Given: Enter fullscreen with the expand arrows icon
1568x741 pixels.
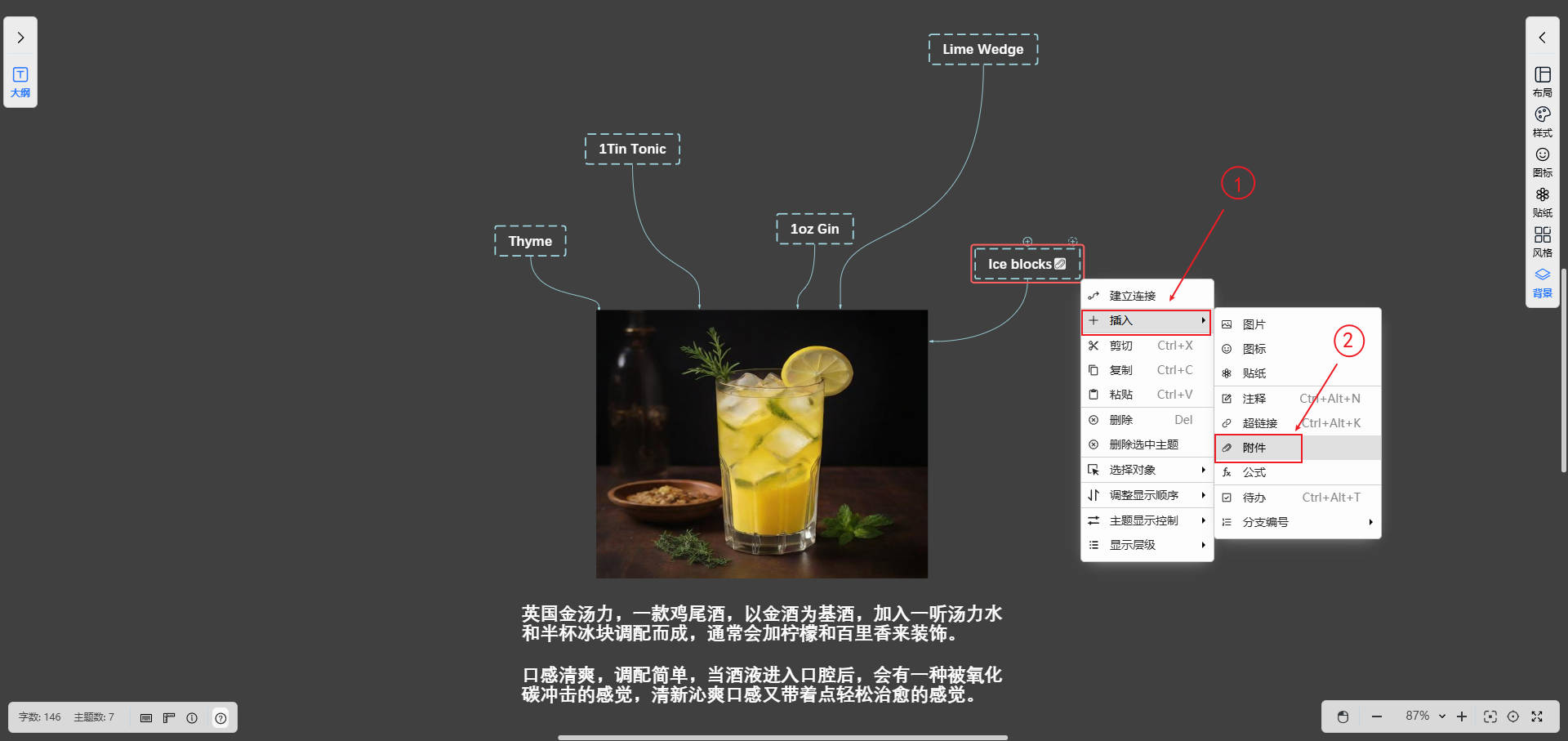Looking at the screenshot, I should tap(1536, 716).
